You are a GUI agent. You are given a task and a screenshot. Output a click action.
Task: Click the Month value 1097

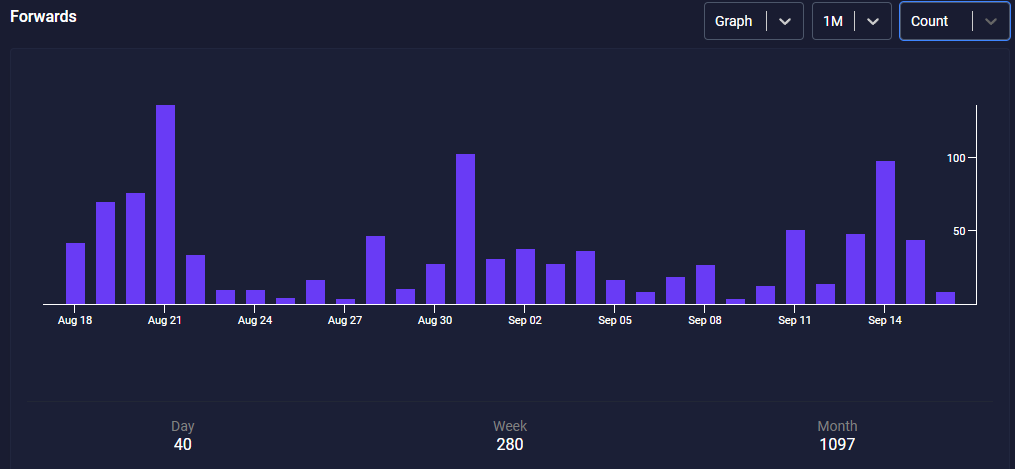tap(837, 444)
